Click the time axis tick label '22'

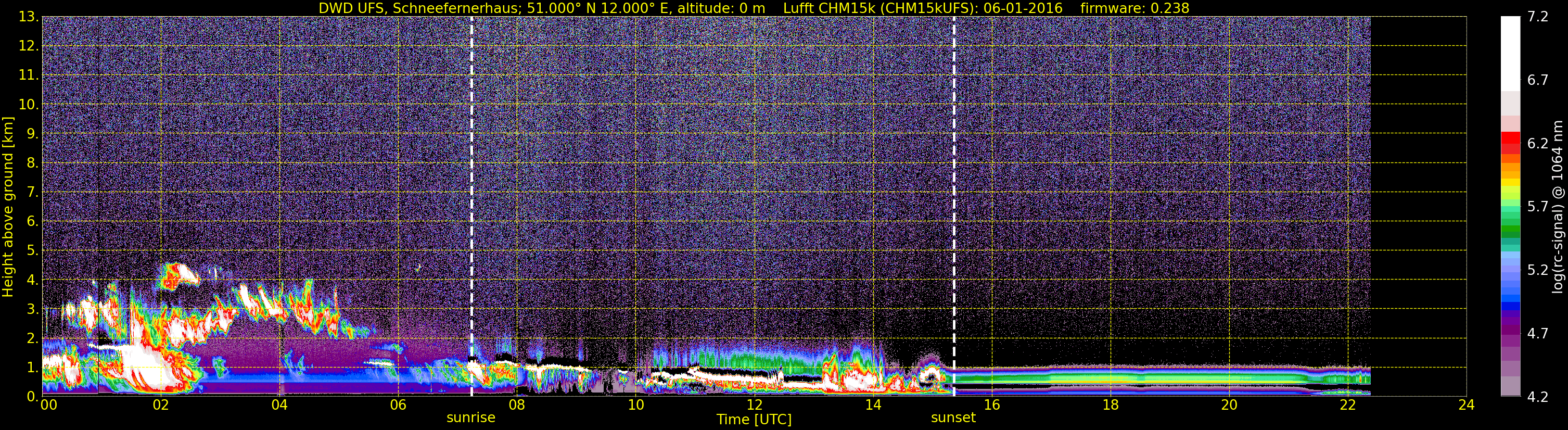1348,405
